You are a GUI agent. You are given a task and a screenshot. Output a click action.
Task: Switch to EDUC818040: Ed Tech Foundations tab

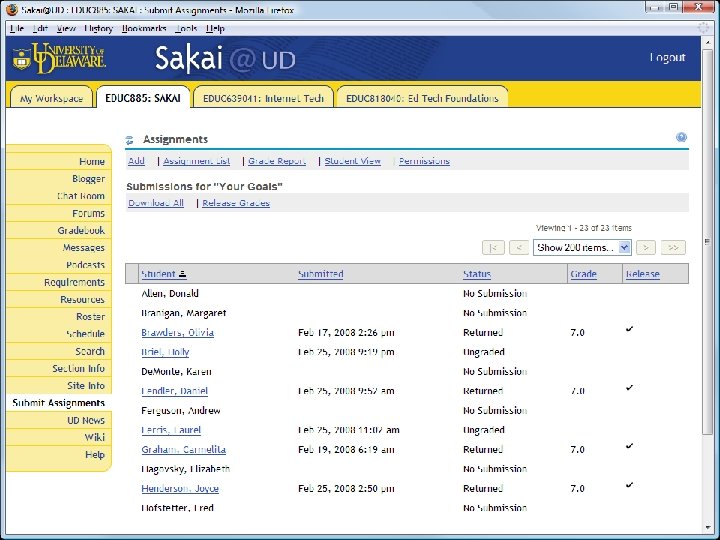422,98
